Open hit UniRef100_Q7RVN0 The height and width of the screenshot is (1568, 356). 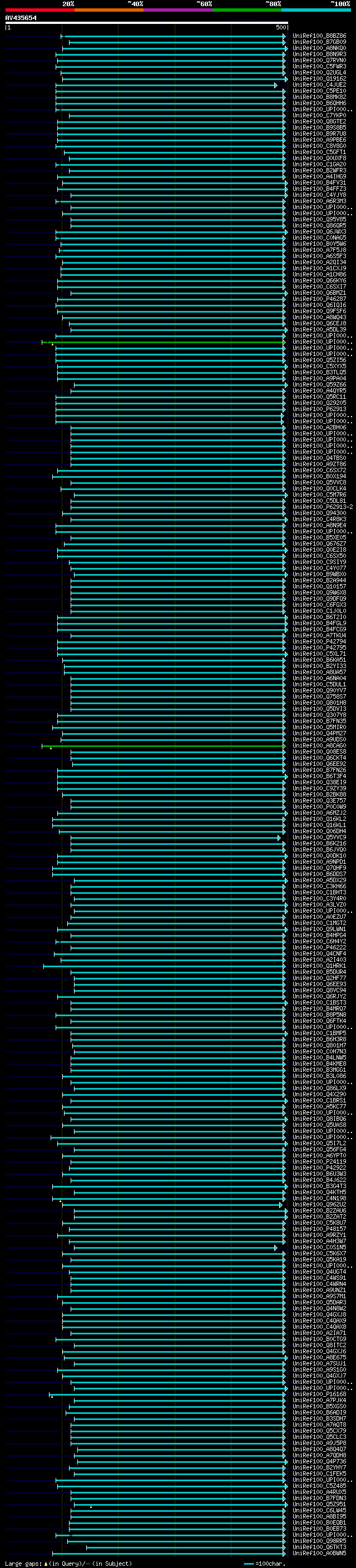pyautogui.click(x=319, y=60)
